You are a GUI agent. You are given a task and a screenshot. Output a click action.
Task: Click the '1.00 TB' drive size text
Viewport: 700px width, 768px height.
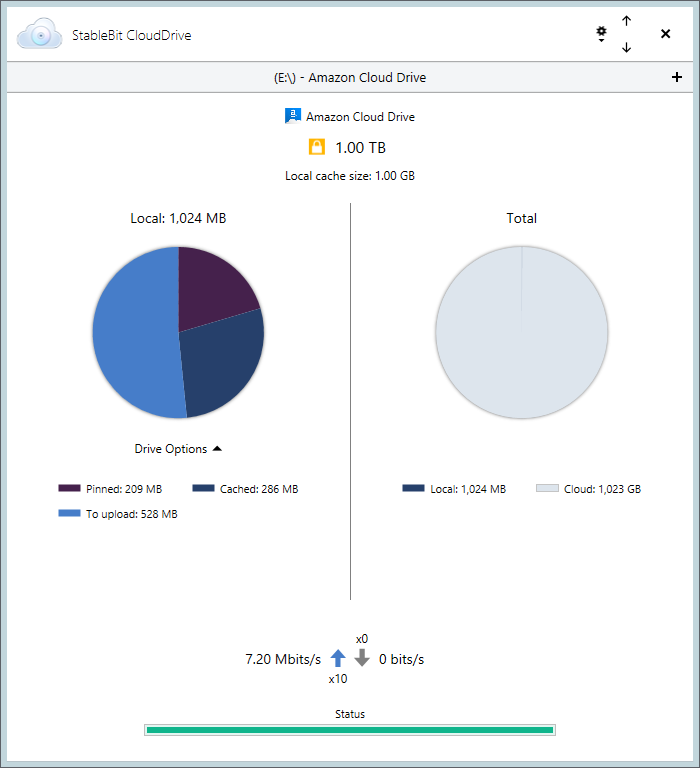(361, 147)
